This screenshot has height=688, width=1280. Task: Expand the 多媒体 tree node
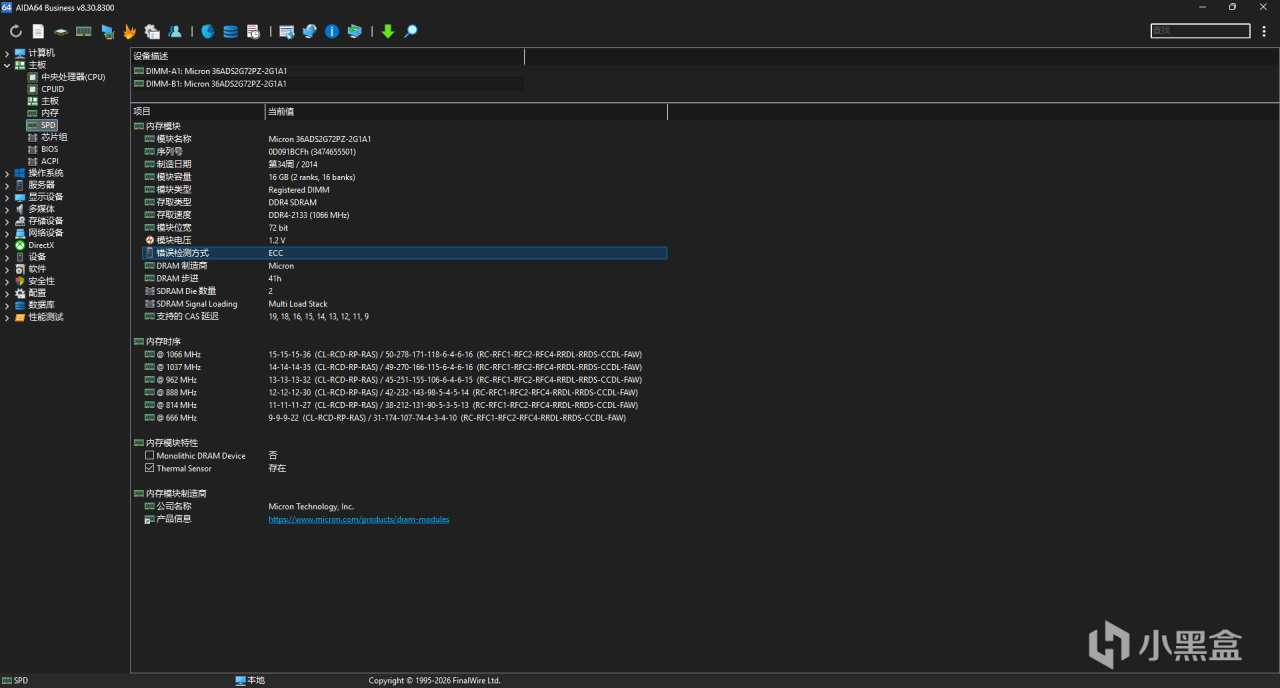coord(7,209)
